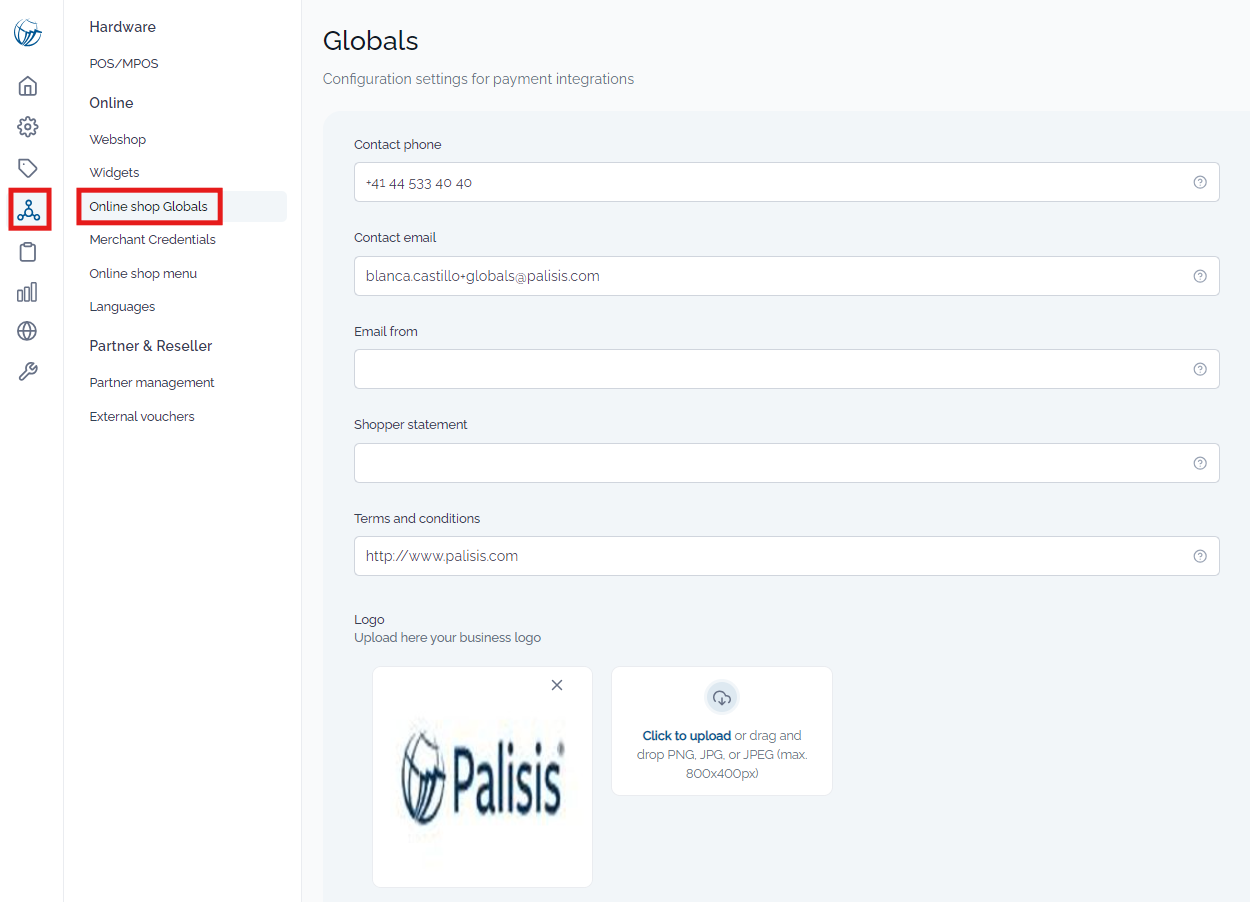Select the channels network icon
Screen dimensions: 1250x902
coord(28,209)
